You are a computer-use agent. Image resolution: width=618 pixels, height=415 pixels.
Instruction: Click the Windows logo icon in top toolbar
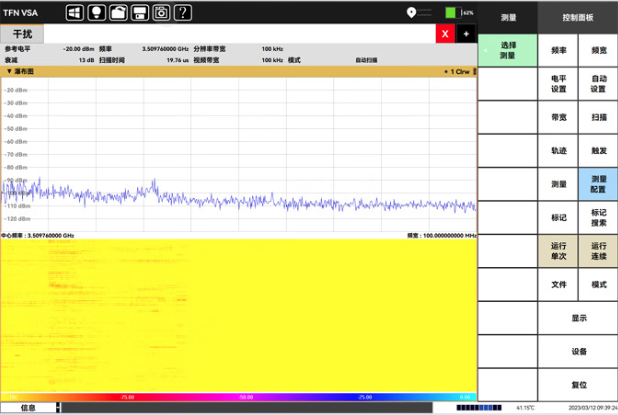(76, 13)
